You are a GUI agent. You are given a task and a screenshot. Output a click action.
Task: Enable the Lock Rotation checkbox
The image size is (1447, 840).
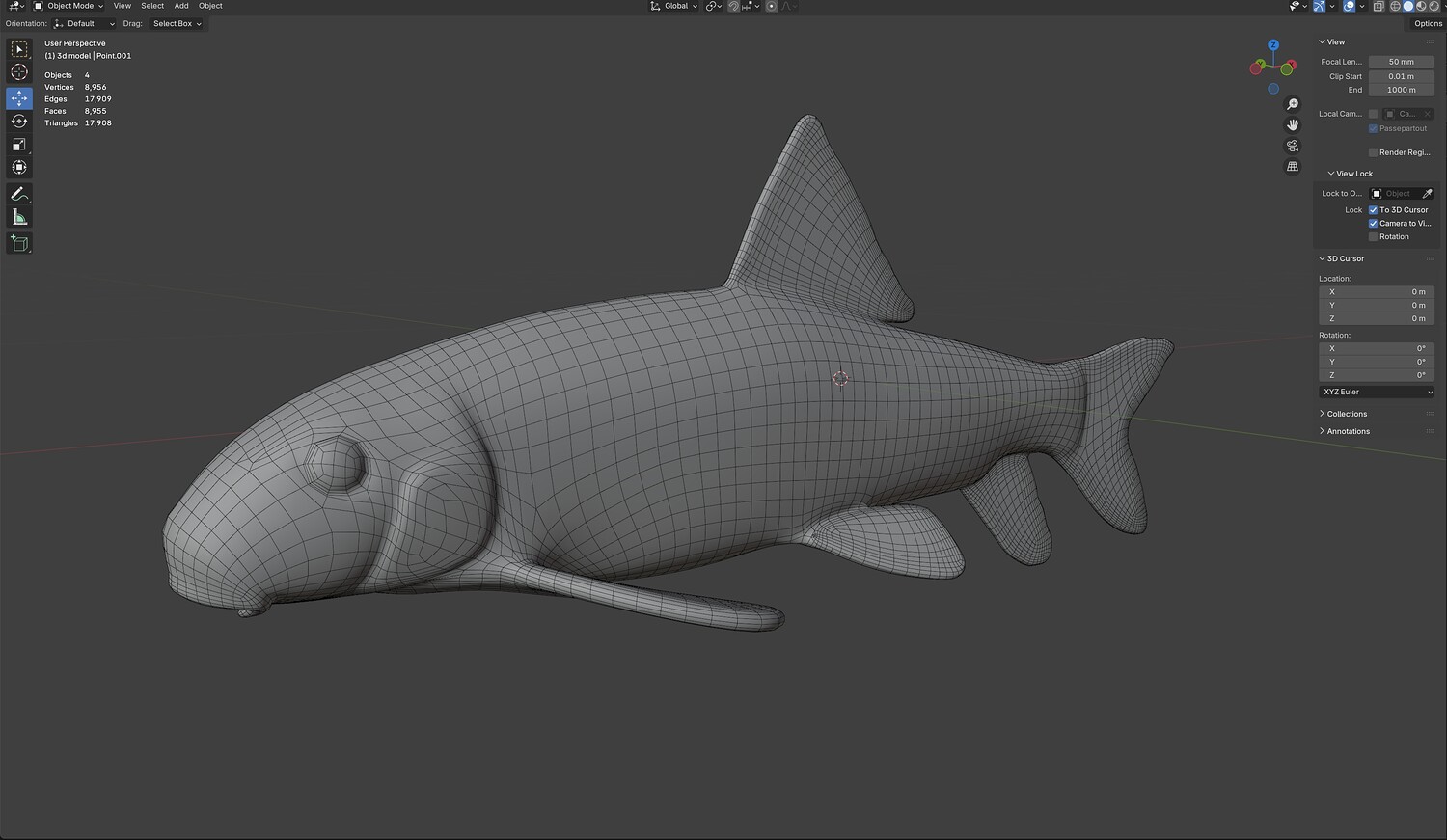[1374, 236]
